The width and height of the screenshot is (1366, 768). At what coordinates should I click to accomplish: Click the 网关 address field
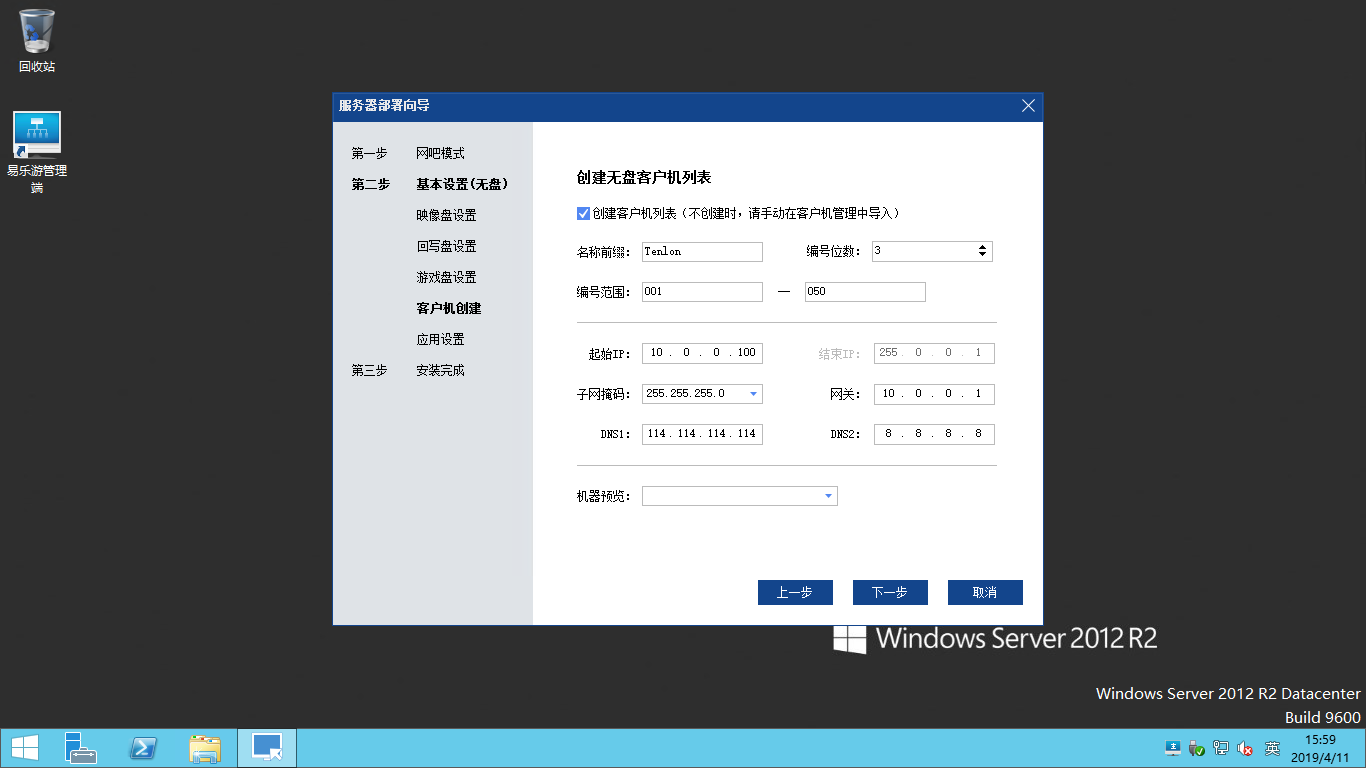point(934,394)
